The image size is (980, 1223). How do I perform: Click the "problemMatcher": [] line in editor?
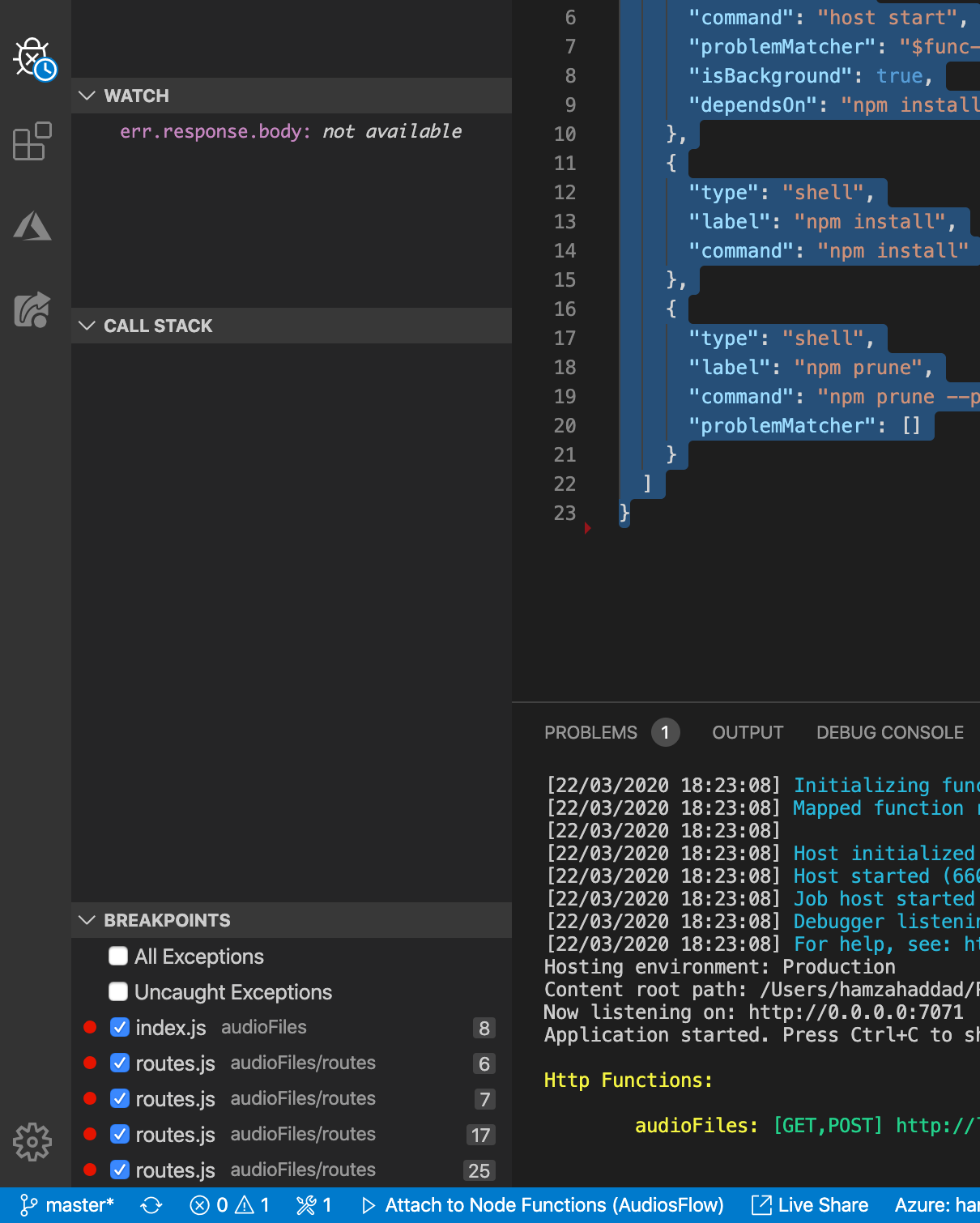804,426
